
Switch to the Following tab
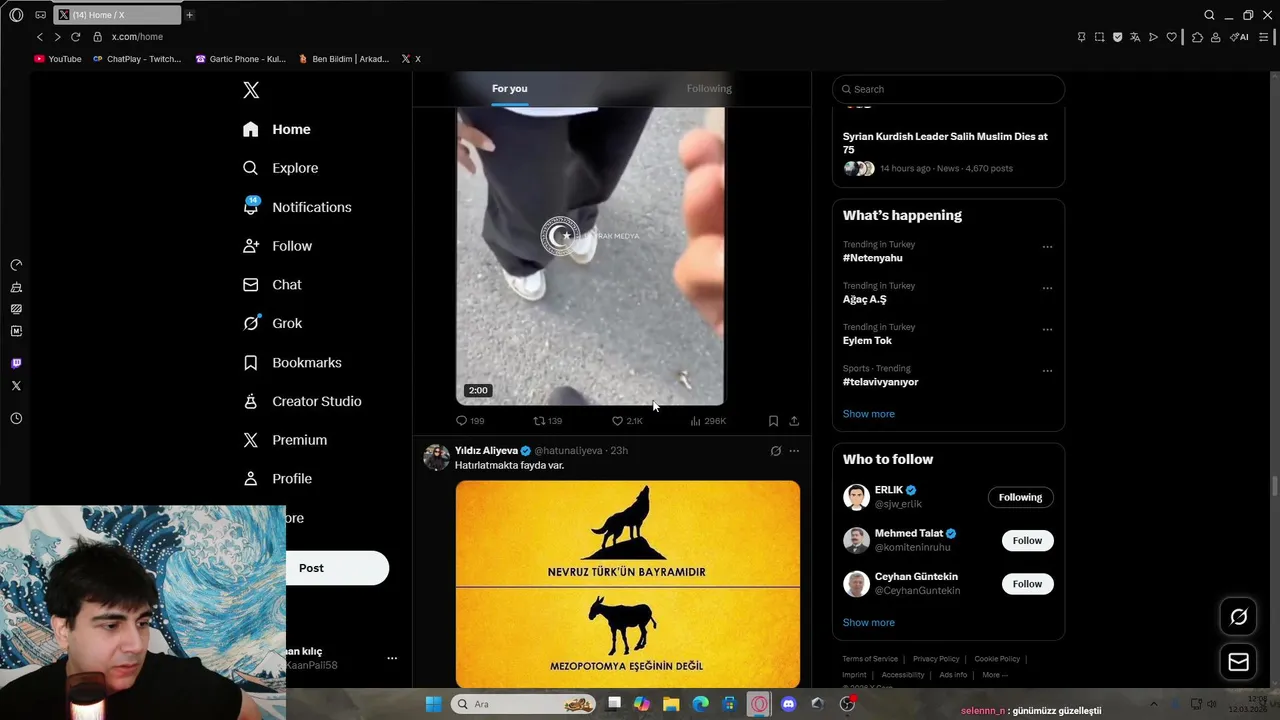coord(709,89)
